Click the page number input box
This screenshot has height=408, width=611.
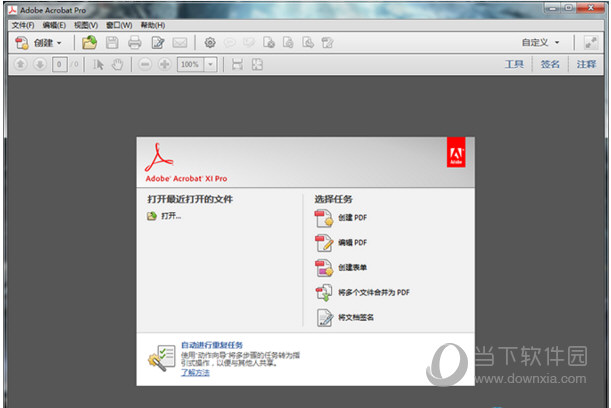(x=59, y=64)
